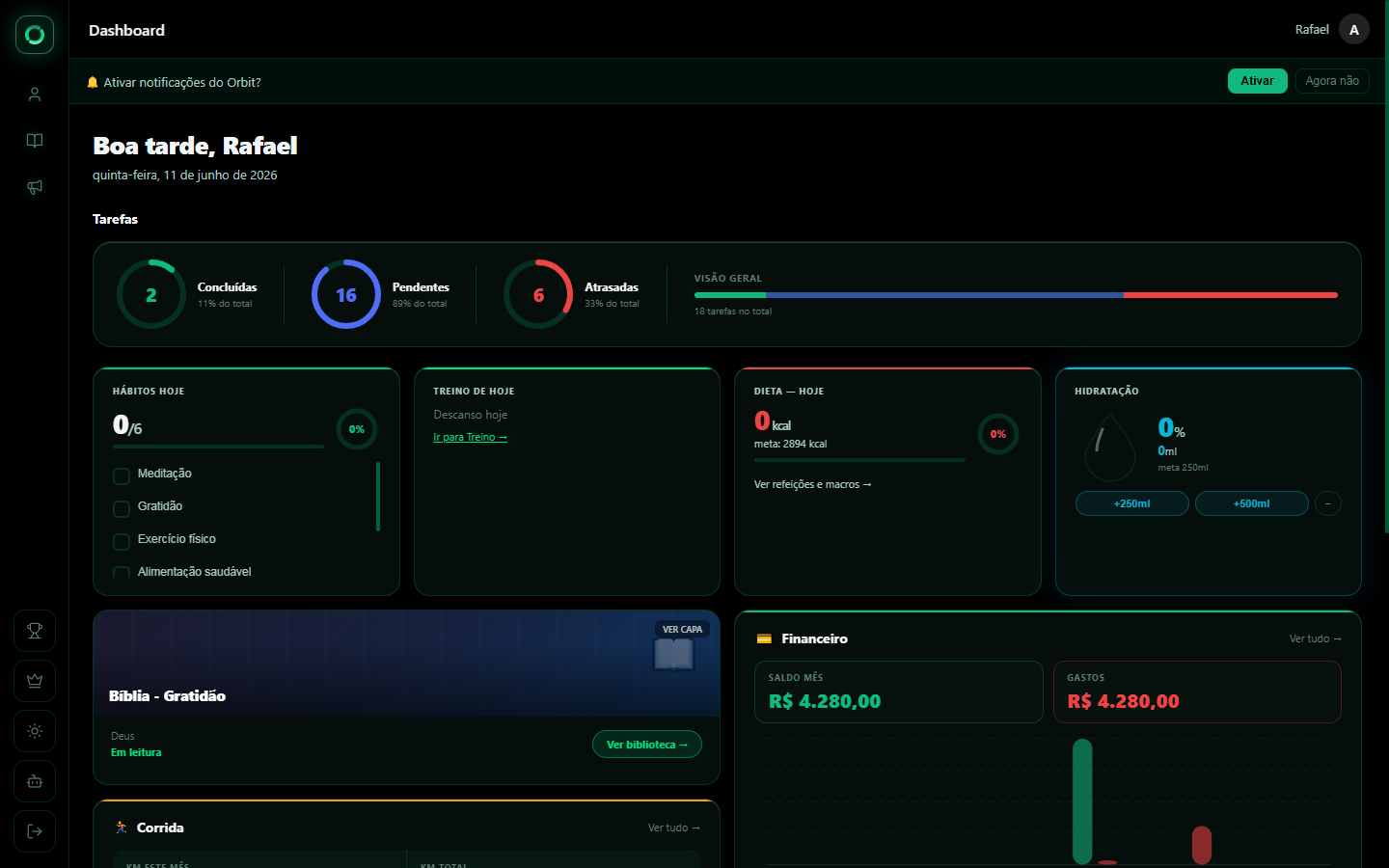The image size is (1389, 868).
Task: Click the Corrida runner icon
Action: coord(121,827)
